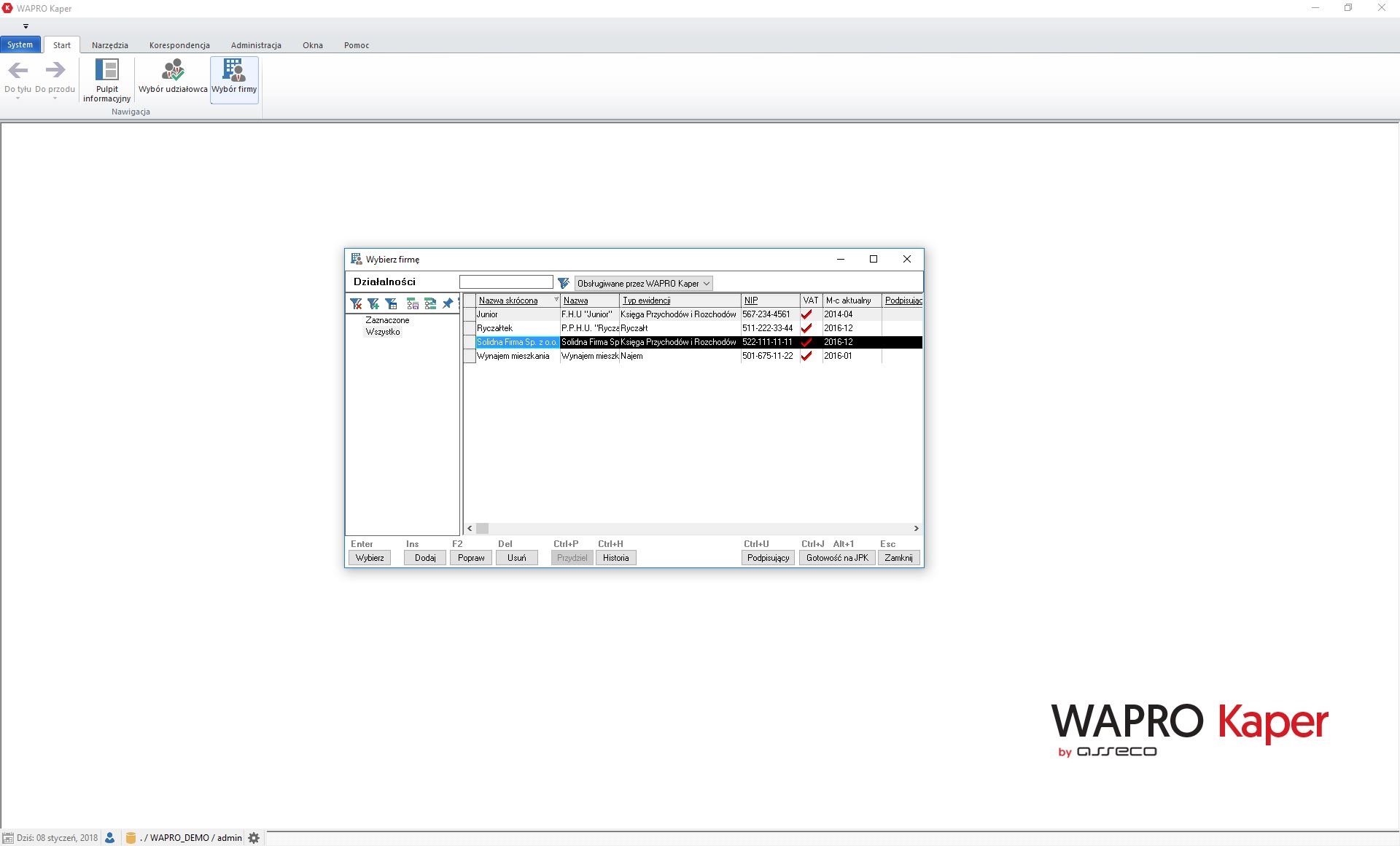Click the Do przodu forward arrow
The width and height of the screenshot is (1400, 846).
point(55,71)
